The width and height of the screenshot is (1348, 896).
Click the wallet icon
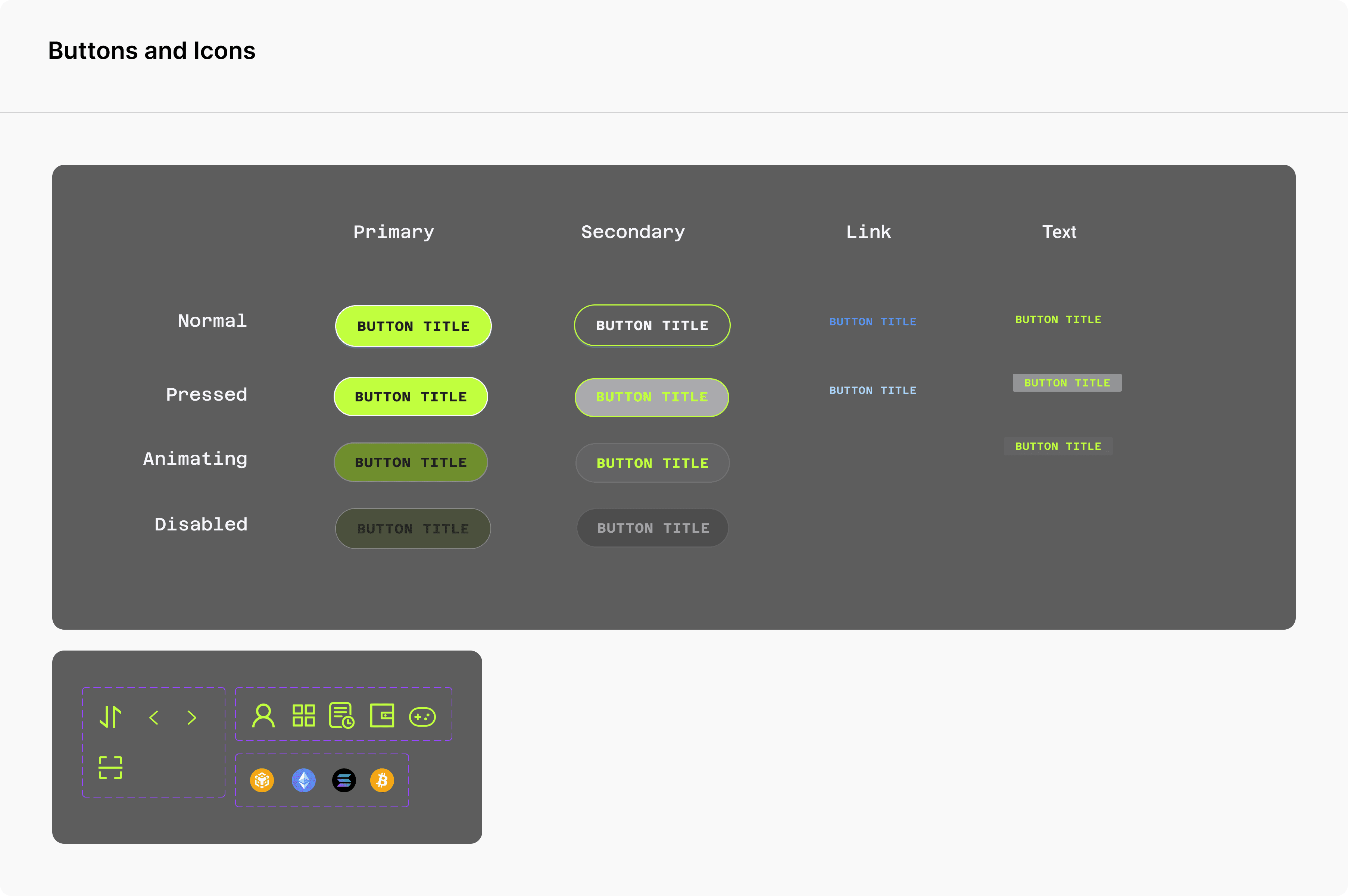382,715
